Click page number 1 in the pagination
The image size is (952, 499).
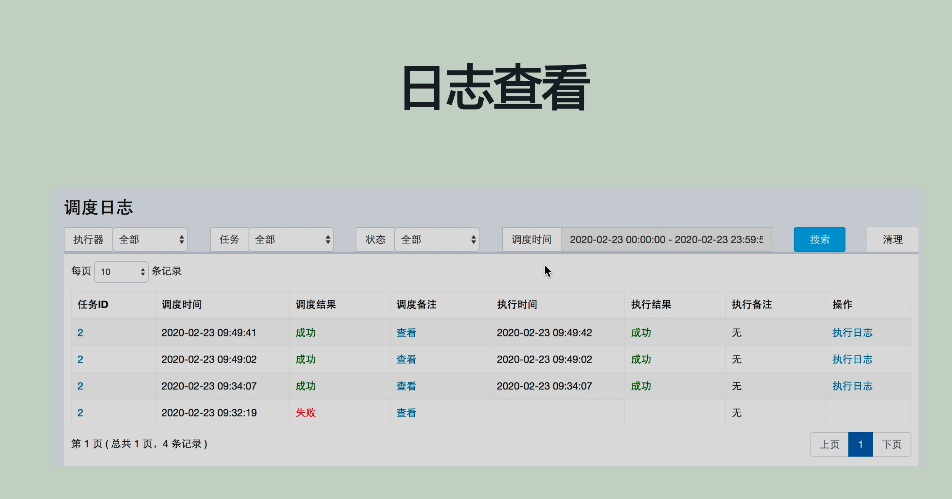point(860,444)
